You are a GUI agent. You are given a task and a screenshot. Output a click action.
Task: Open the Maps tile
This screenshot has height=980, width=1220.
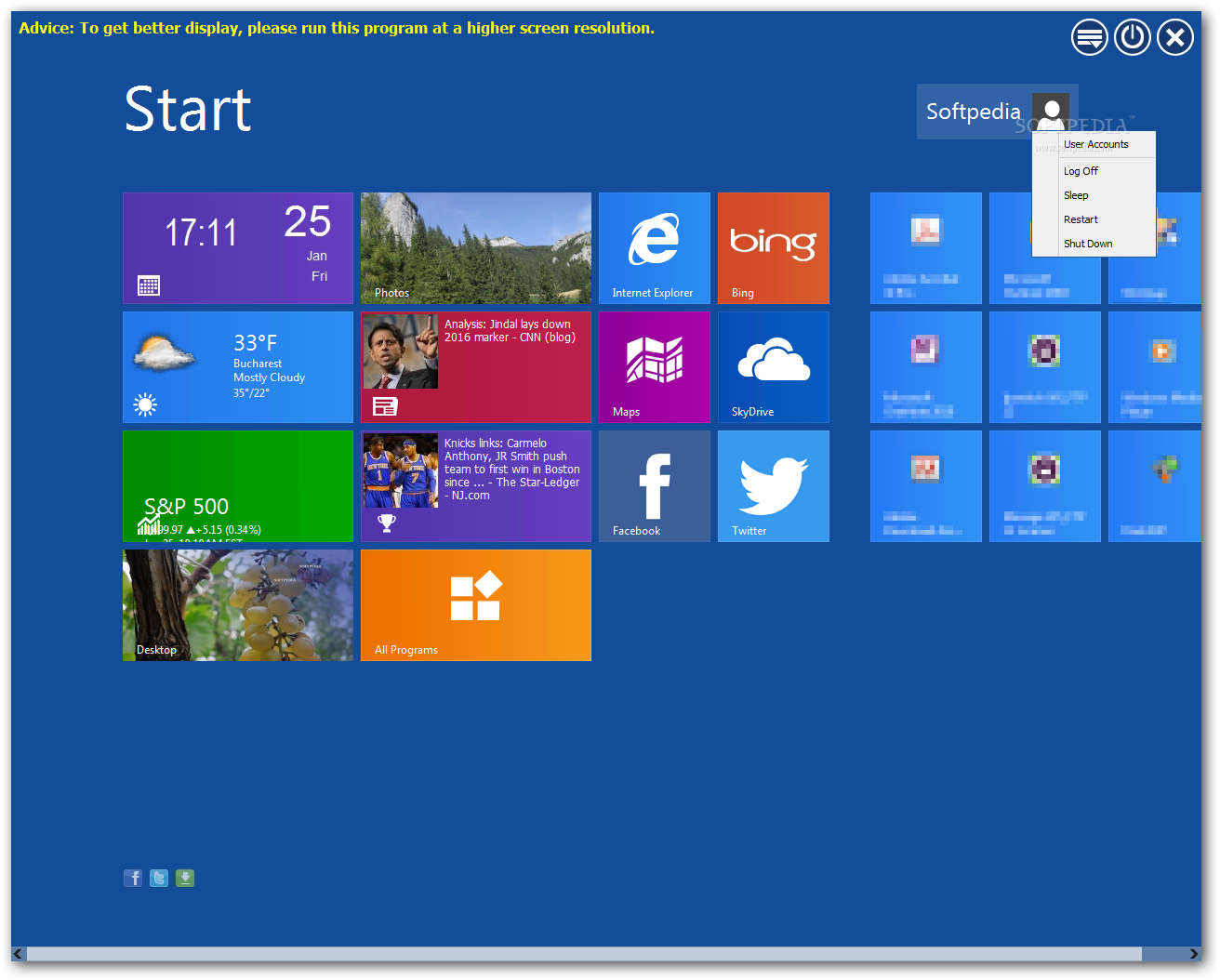click(x=655, y=367)
